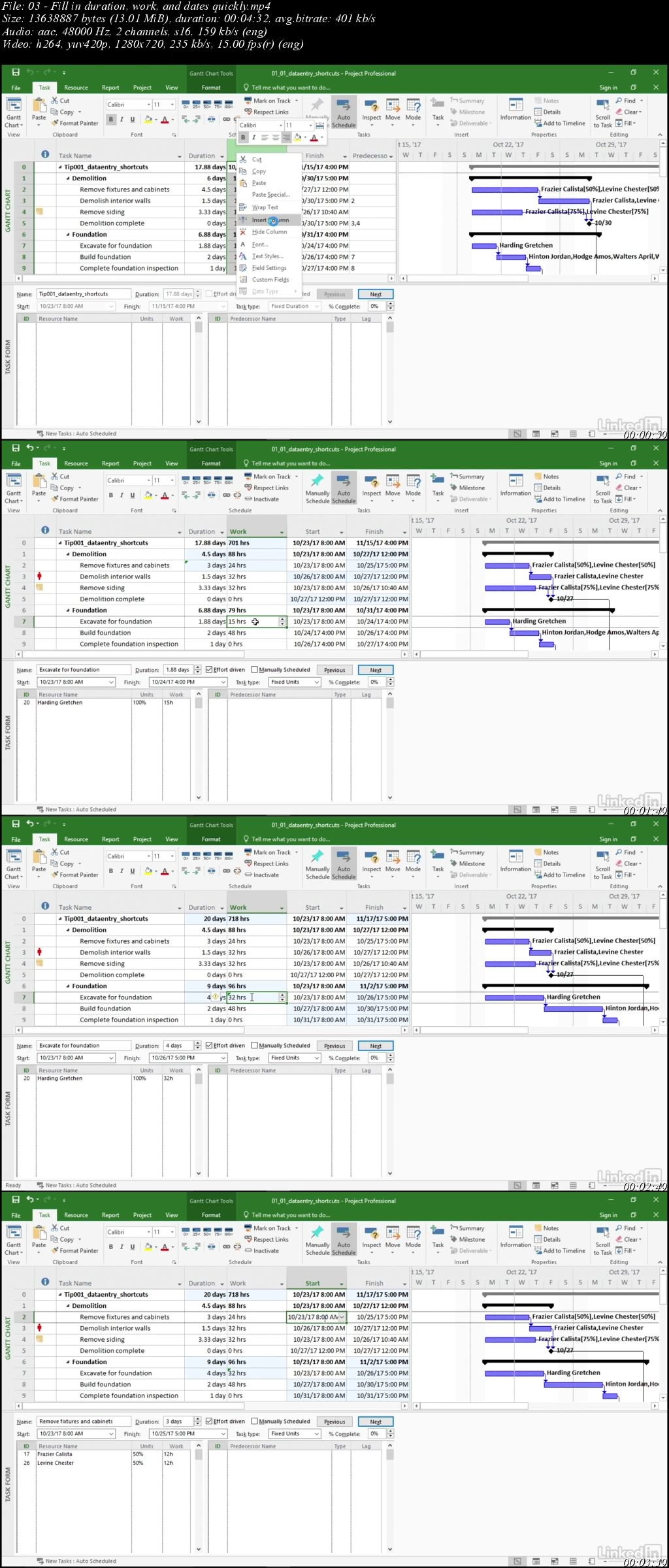The height and width of the screenshot is (1568, 669).
Task: Choose Hide Column from the context menu
Action: pos(269,231)
